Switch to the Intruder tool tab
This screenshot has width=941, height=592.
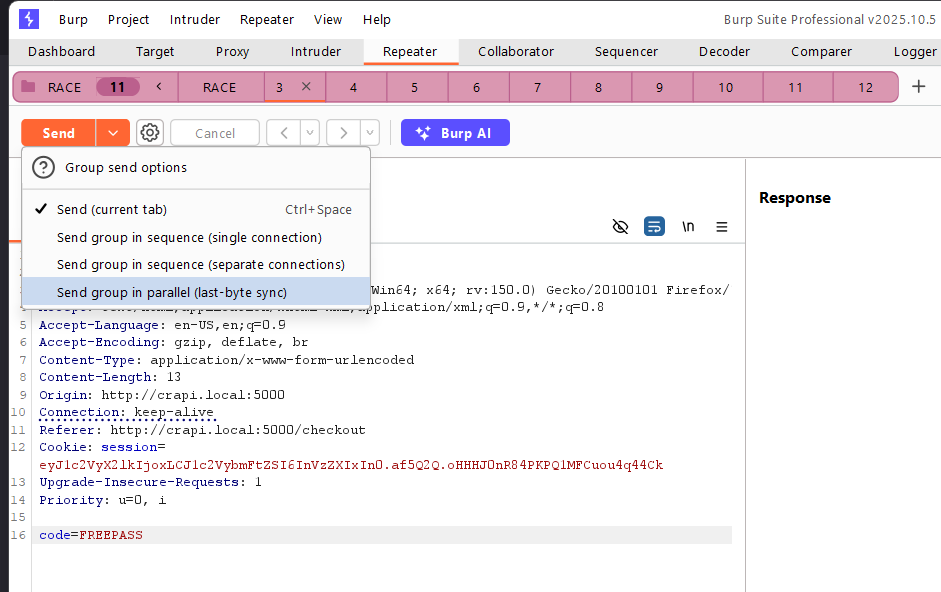[x=316, y=52]
